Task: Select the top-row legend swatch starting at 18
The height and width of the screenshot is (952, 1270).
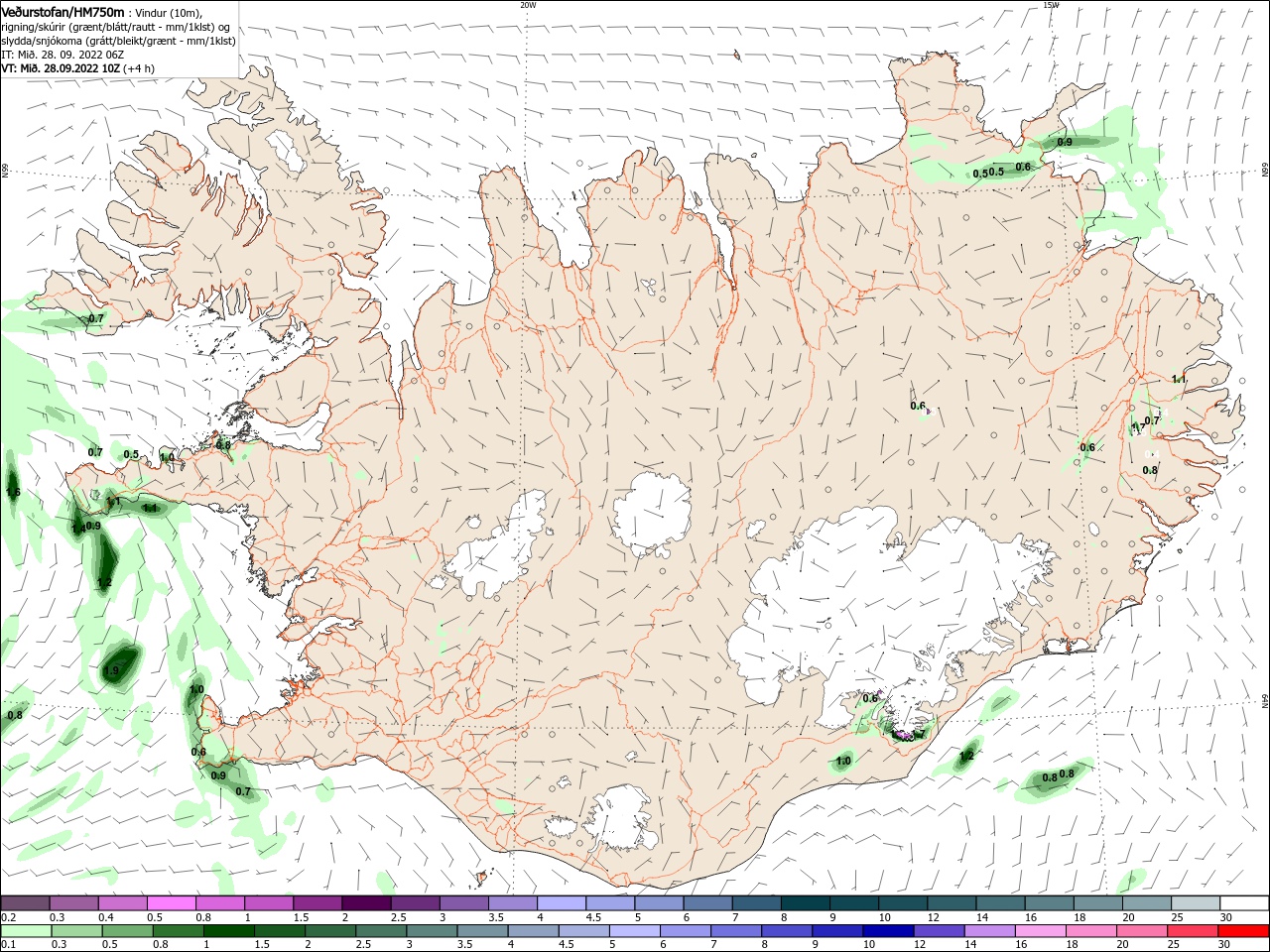Action: [x=1099, y=903]
